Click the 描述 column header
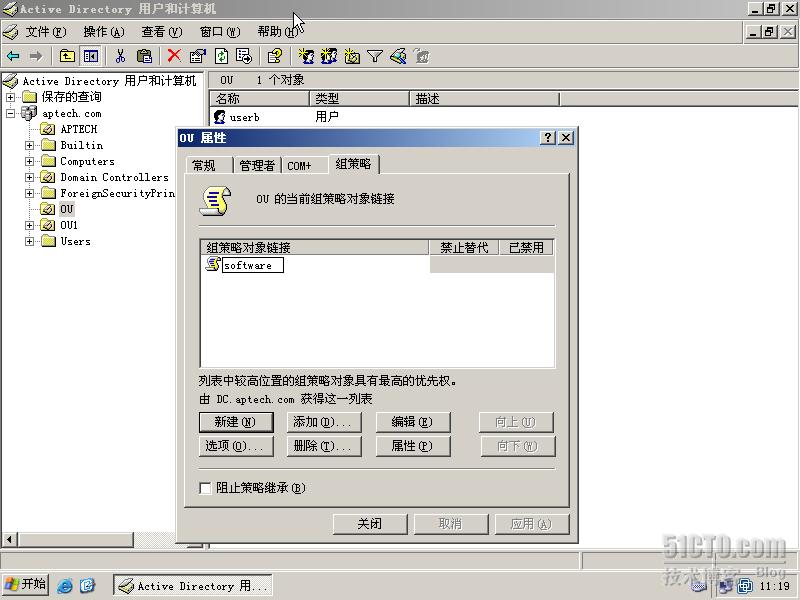 coord(484,98)
